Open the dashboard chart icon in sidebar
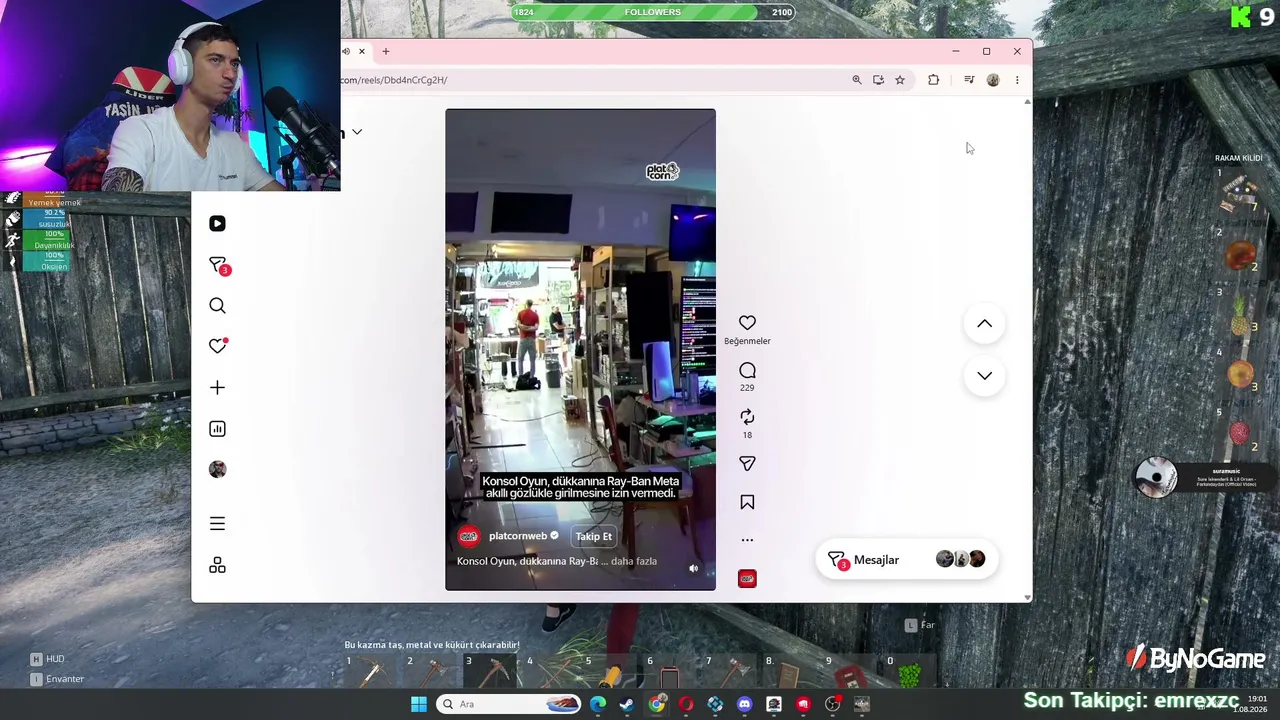The image size is (1280, 720). [x=217, y=429]
